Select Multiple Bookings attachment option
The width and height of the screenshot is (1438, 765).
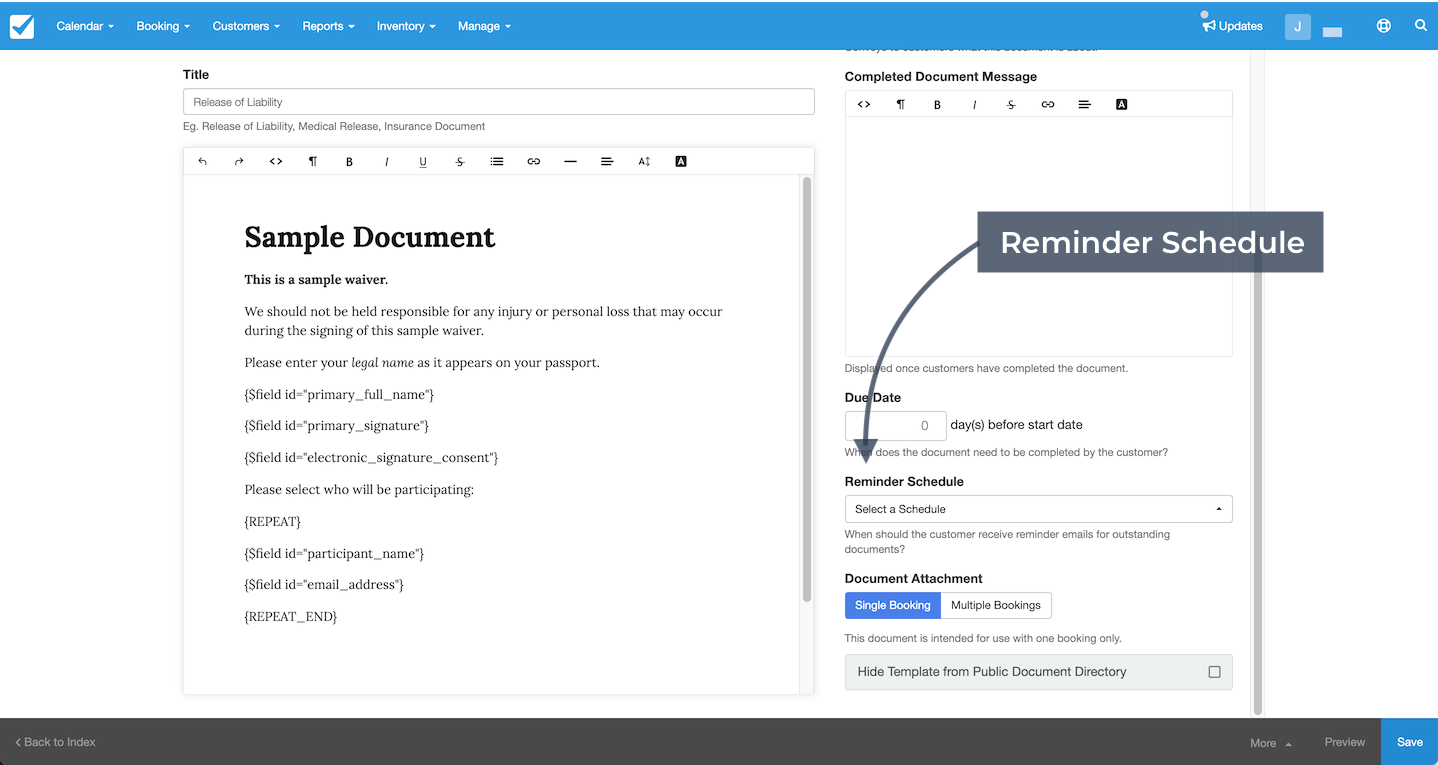pyautogui.click(x=996, y=605)
